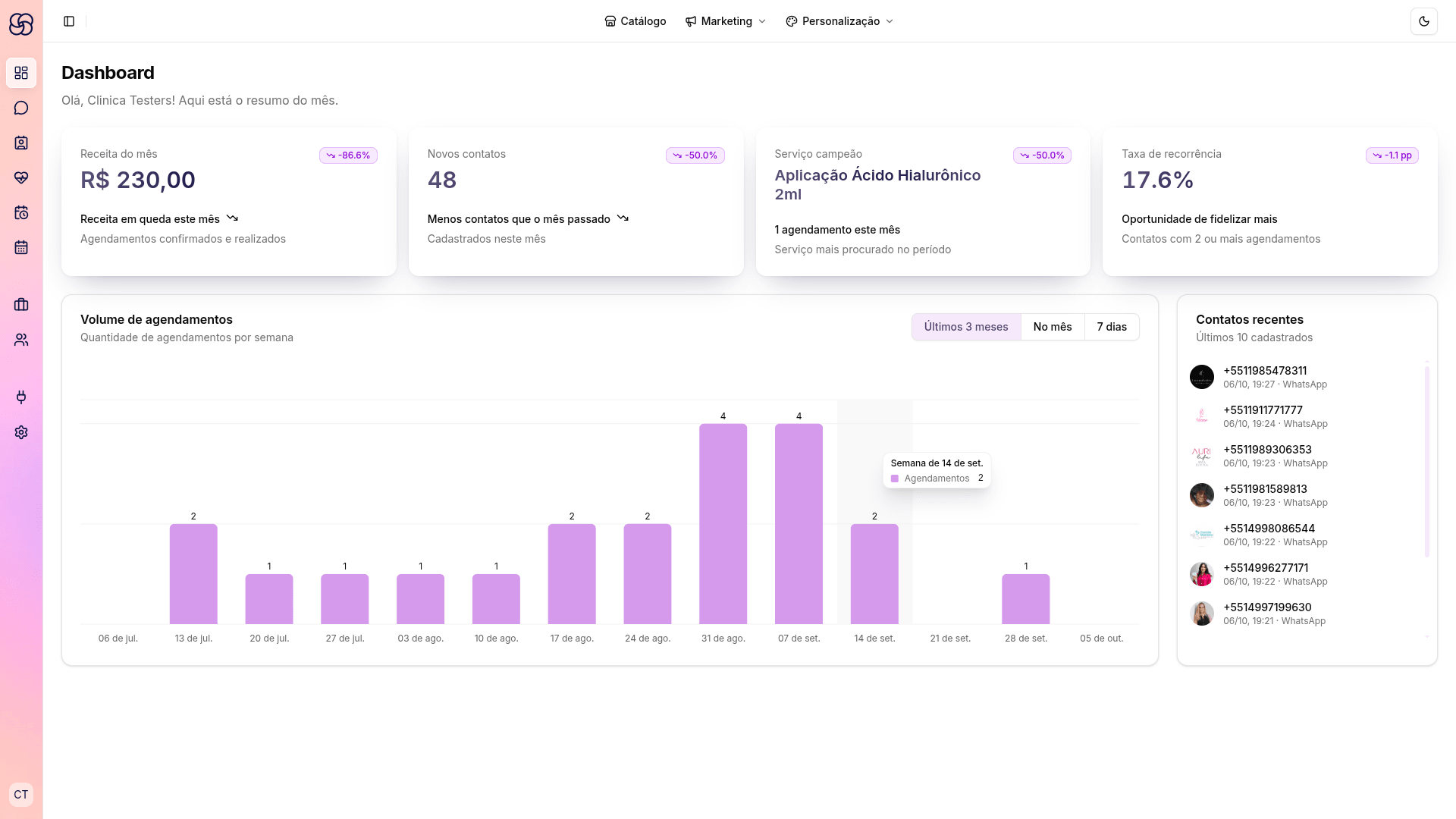Click the 13 de jul. chart bar
This screenshot has height=819, width=1456.
[x=193, y=574]
